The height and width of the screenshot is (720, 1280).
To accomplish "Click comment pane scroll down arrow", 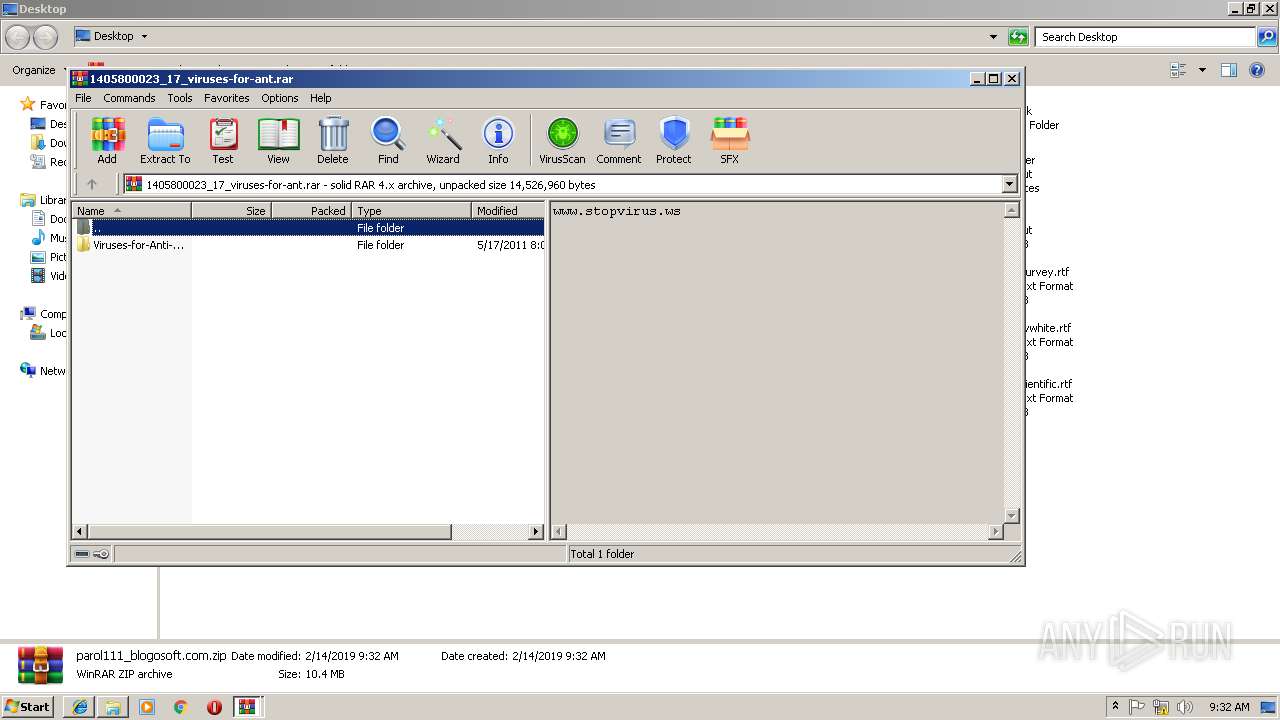I will point(1011,516).
